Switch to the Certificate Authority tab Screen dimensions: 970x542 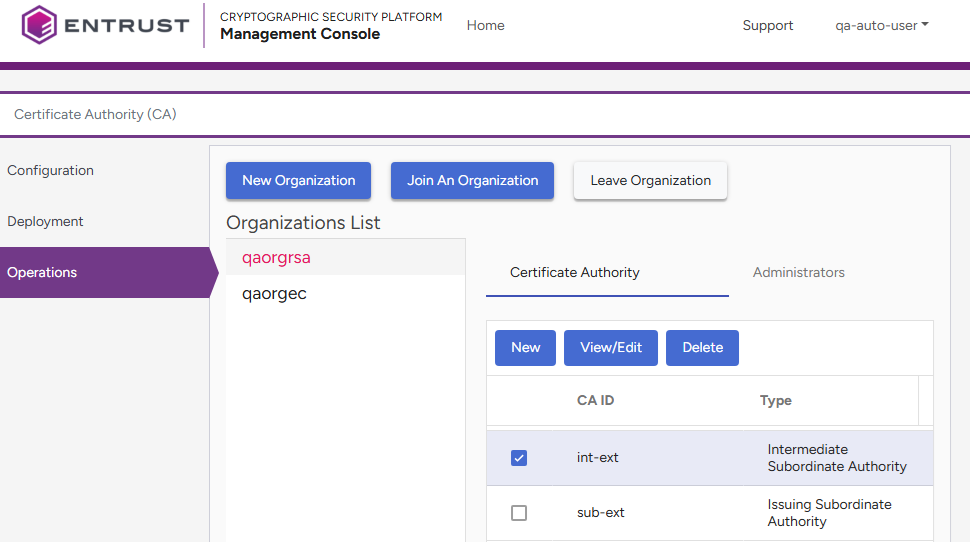574,273
